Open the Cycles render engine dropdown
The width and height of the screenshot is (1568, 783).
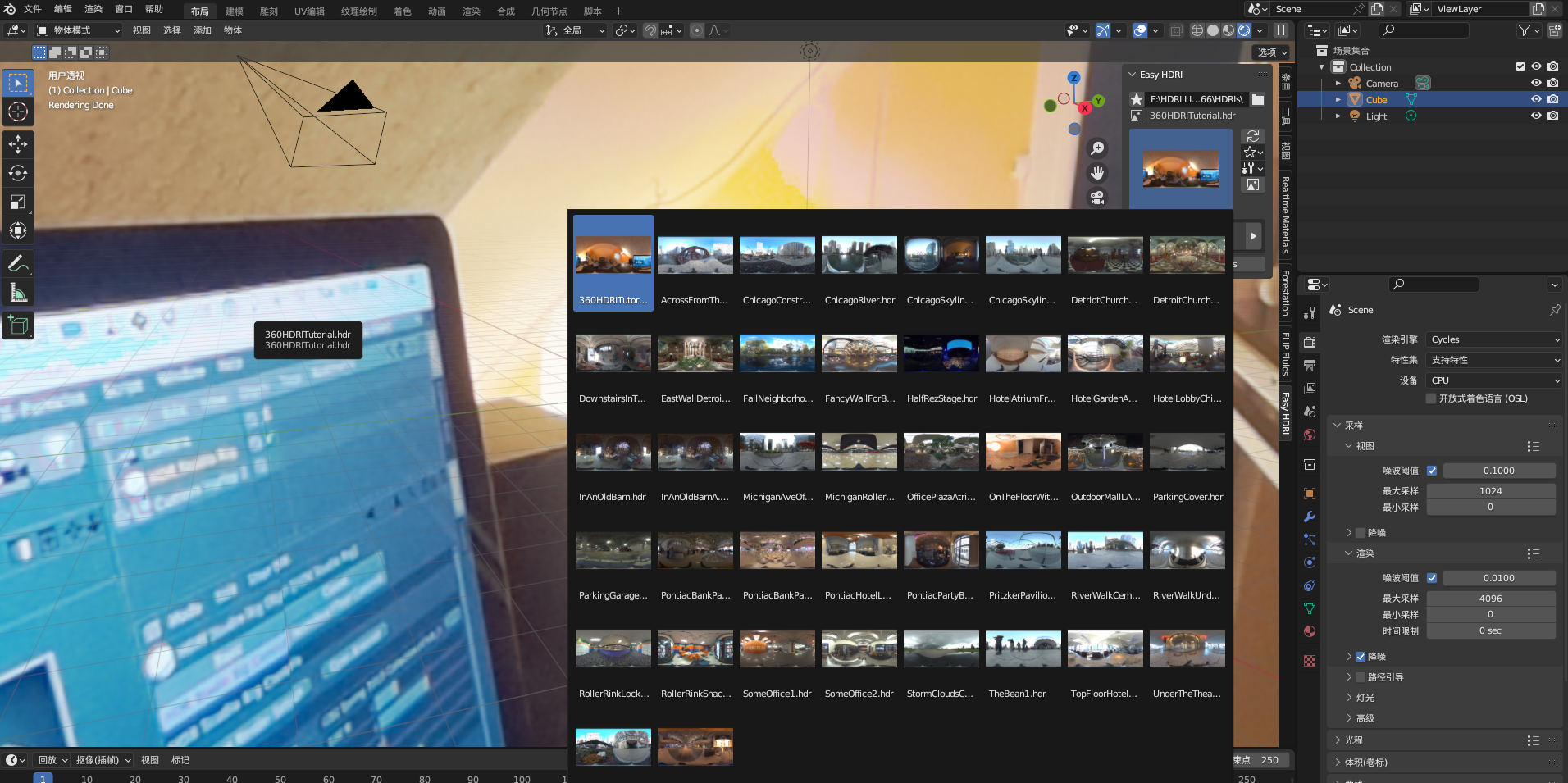coord(1494,339)
